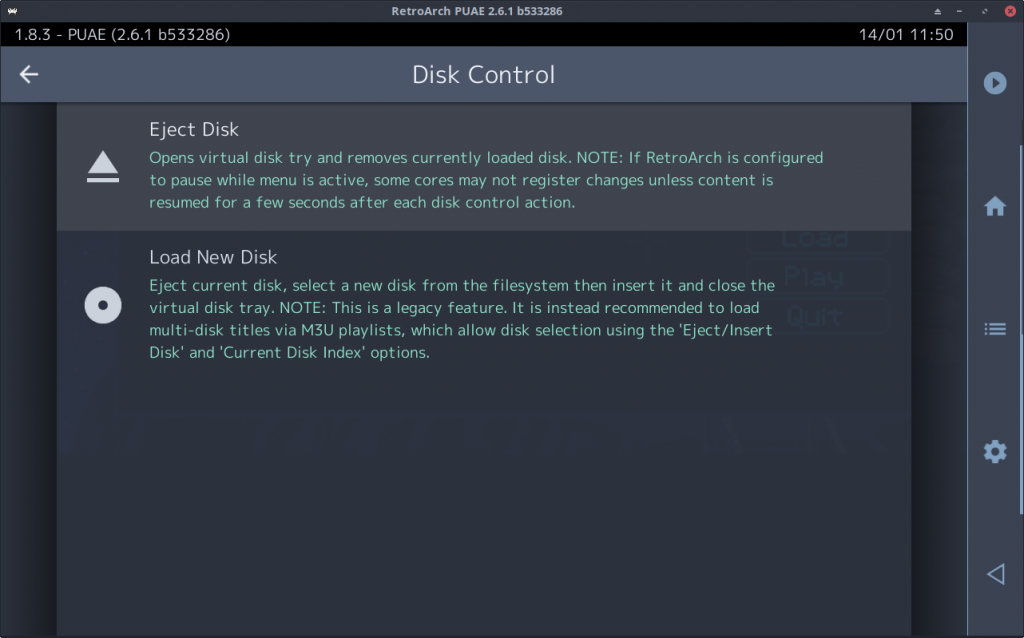
Task: Click the Load New Disk description text
Action: pos(462,319)
